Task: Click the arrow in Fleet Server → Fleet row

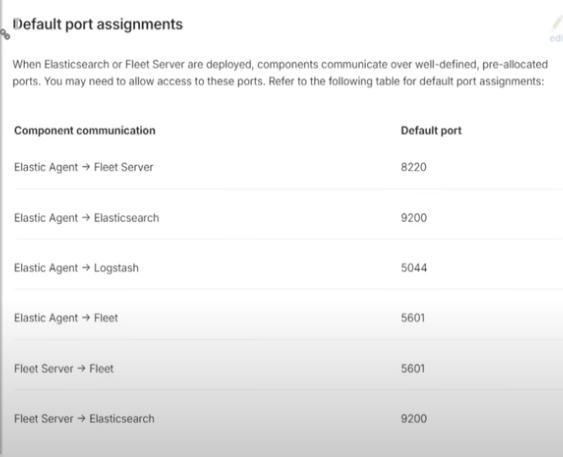Action: pos(81,368)
